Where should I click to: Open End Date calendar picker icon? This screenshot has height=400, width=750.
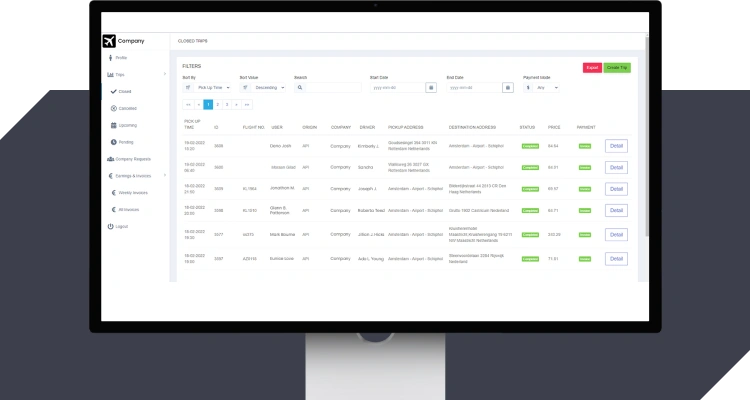point(508,88)
